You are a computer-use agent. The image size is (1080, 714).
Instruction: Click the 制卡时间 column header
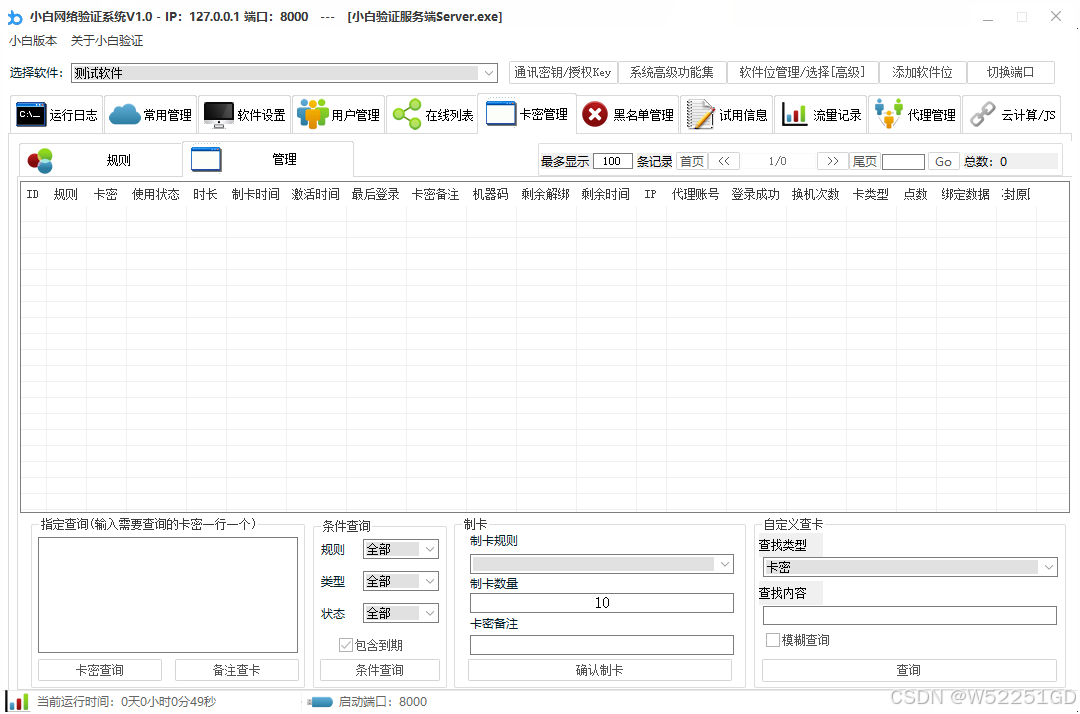[x=256, y=194]
